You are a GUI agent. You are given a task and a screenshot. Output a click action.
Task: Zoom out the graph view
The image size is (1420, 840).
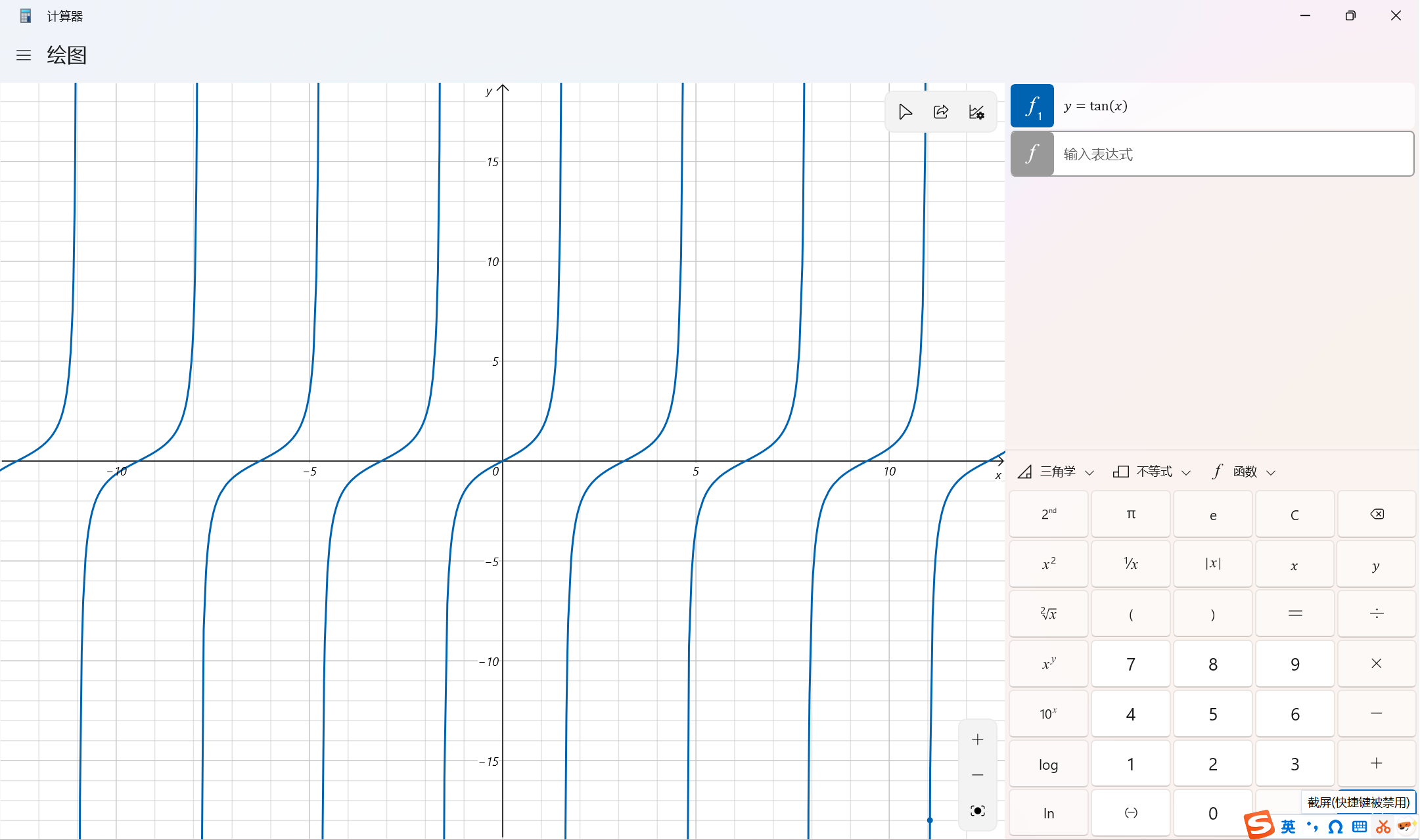click(978, 775)
